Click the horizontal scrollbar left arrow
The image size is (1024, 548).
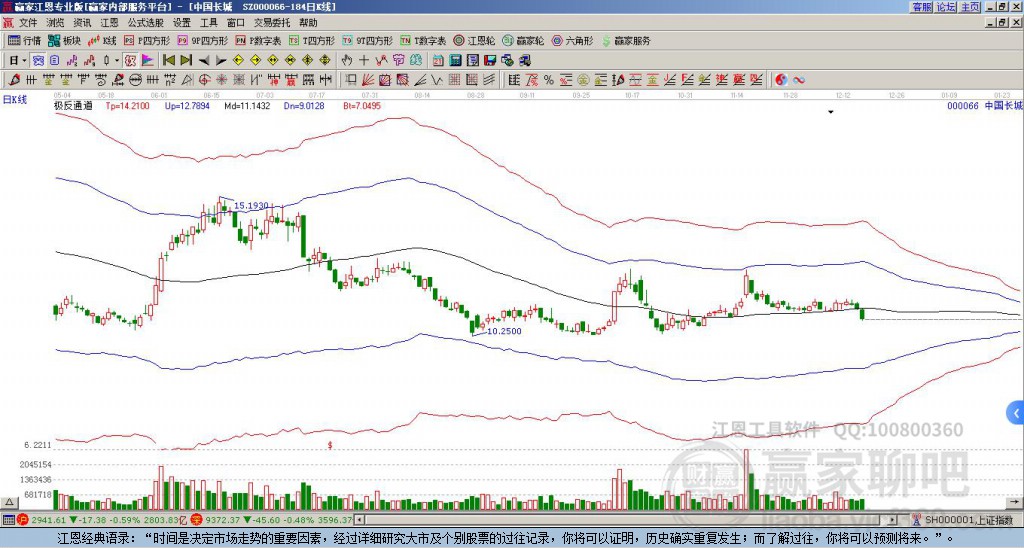tap(359, 520)
